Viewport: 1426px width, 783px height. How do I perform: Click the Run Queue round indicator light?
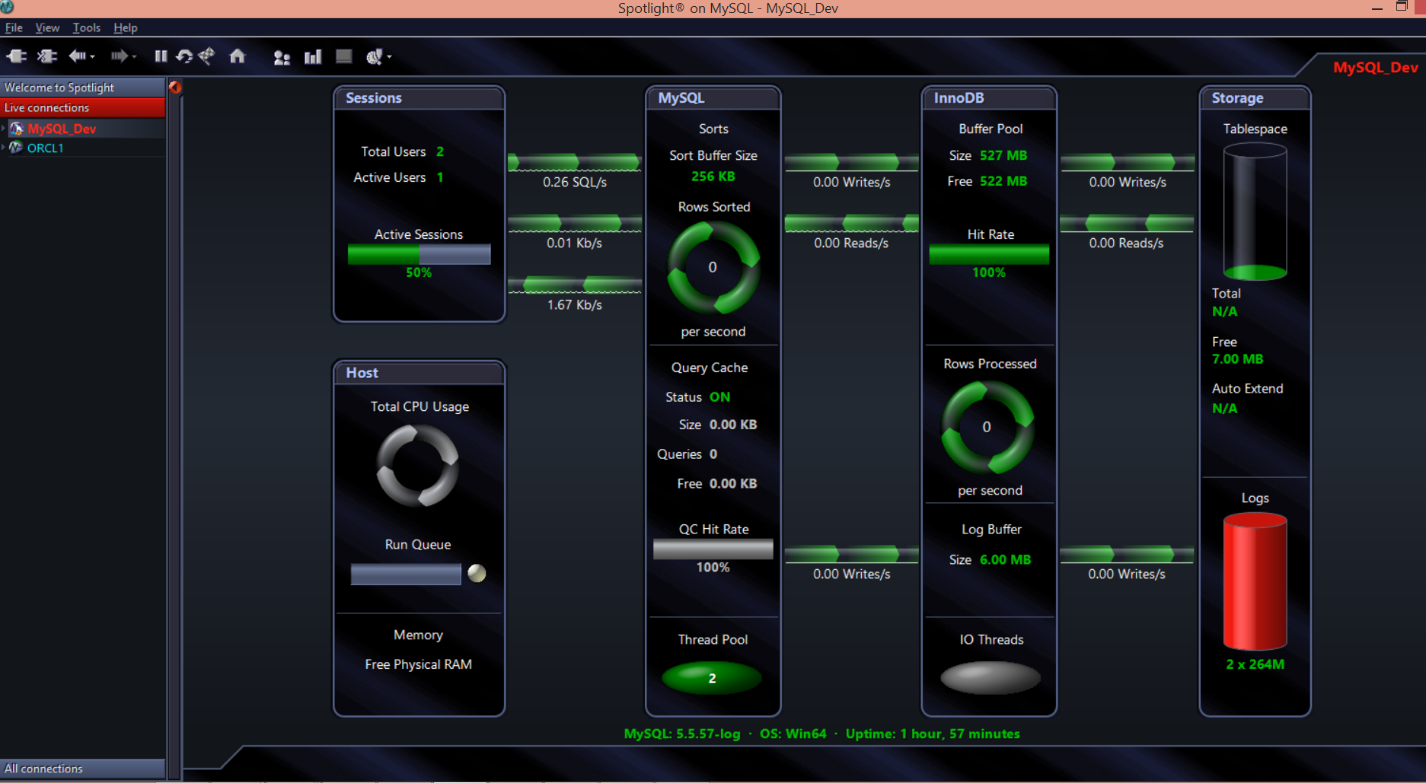pyautogui.click(x=478, y=573)
